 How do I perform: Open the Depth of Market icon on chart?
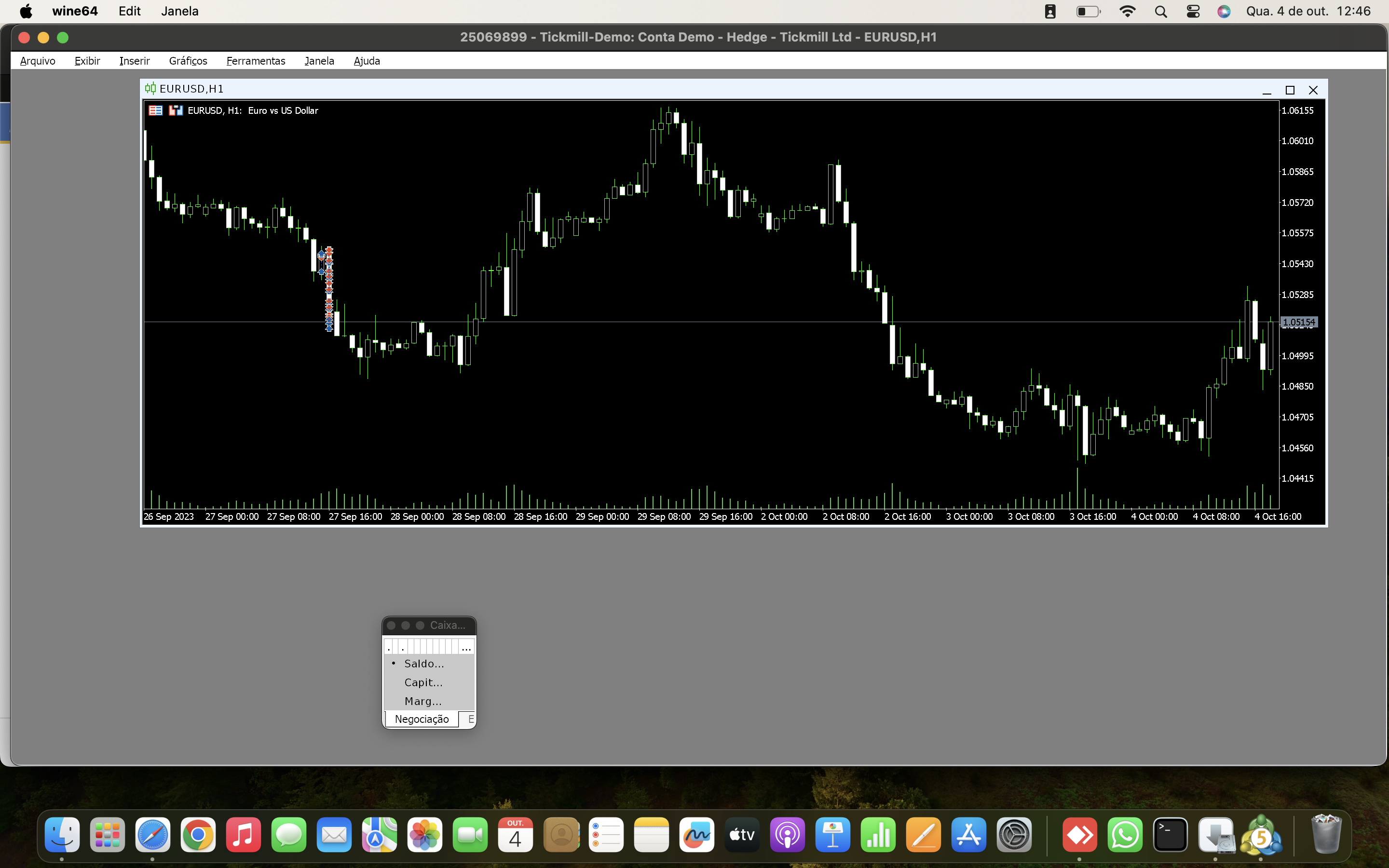coord(156,110)
